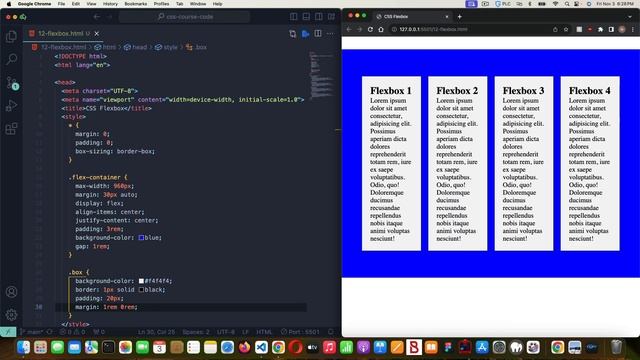Click HTML language mode in status bar
This screenshot has width=640, height=360.
pyautogui.click(x=264, y=332)
